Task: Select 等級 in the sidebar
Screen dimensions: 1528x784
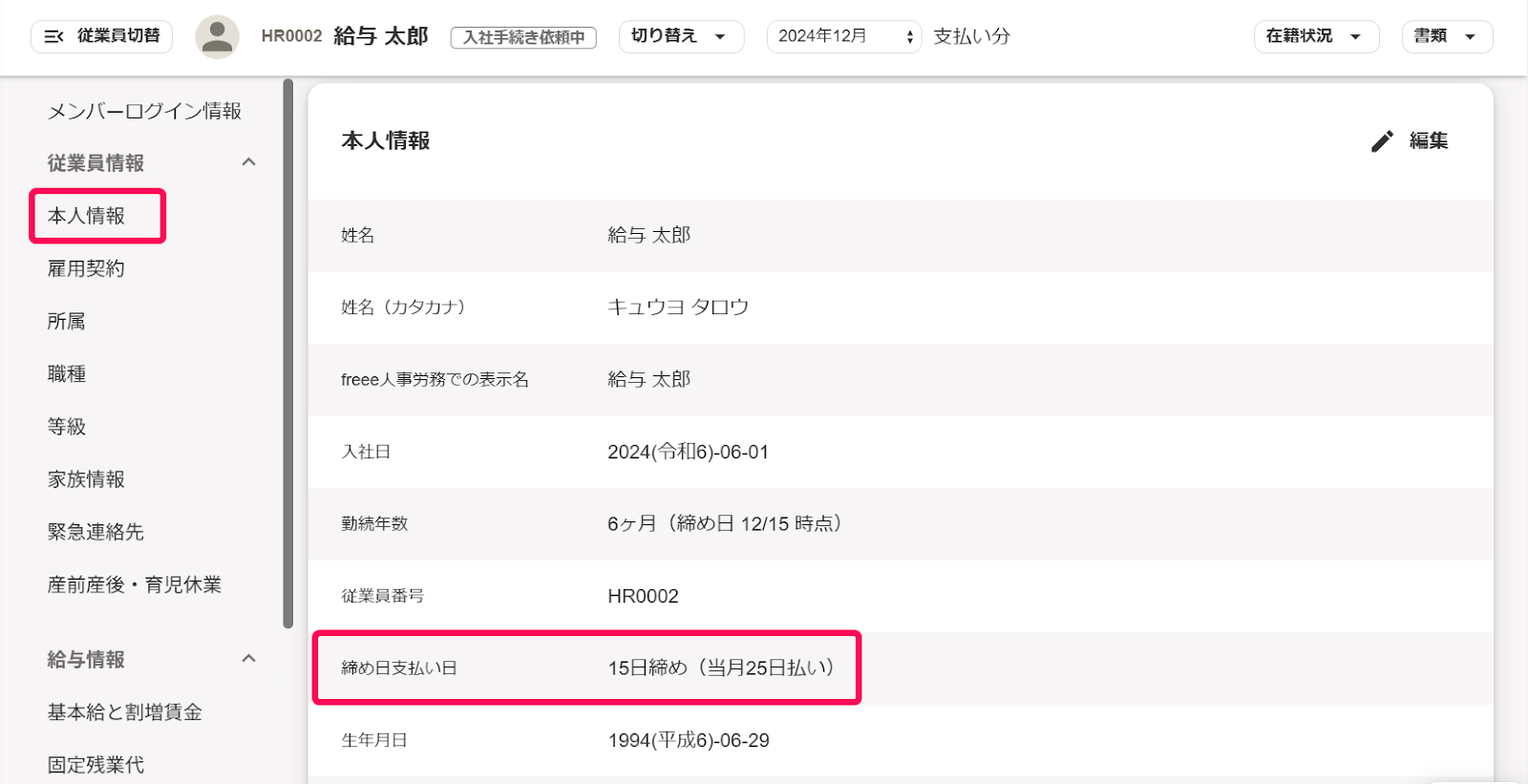Action: [x=67, y=426]
